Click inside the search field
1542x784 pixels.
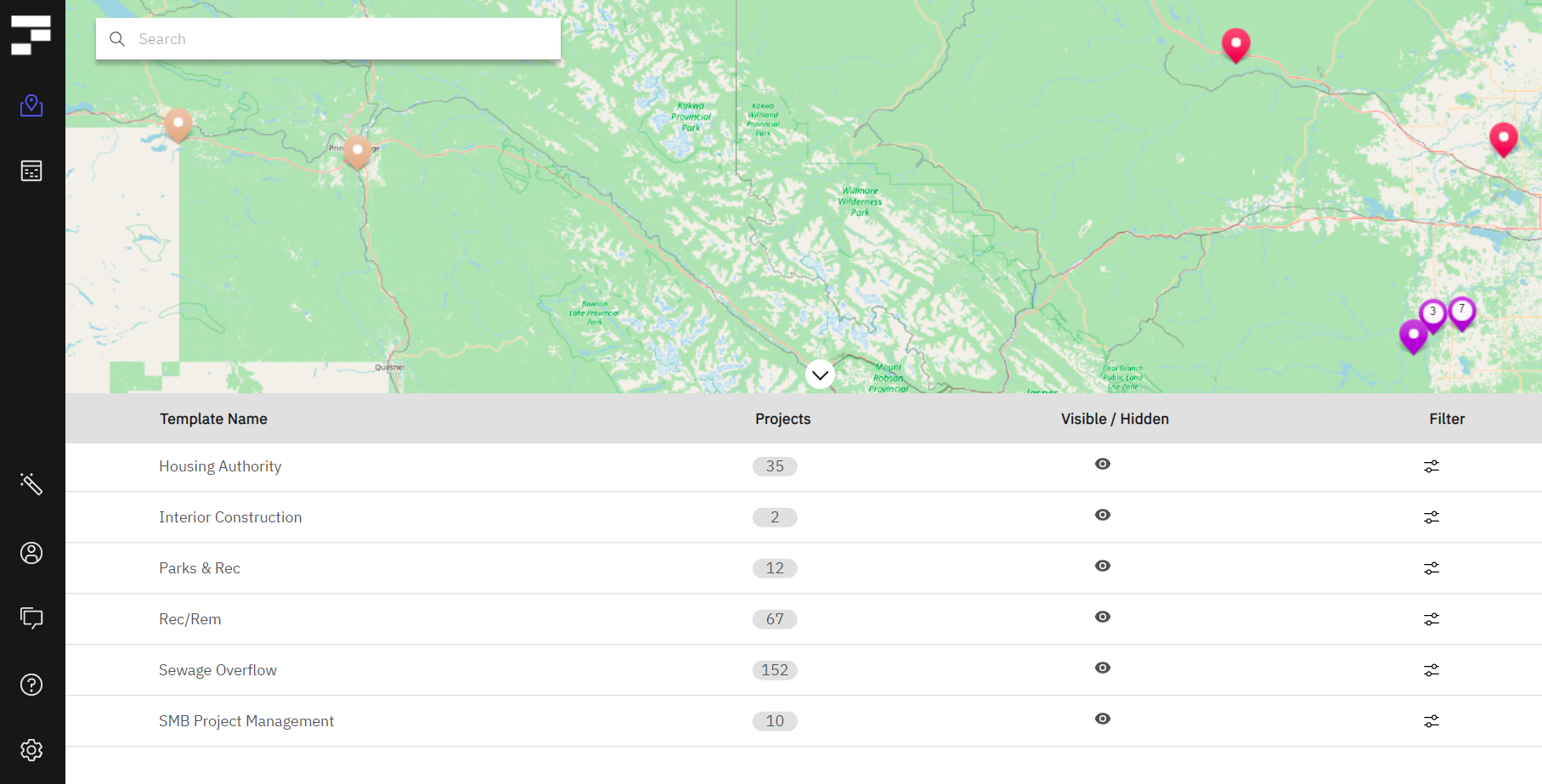[328, 38]
